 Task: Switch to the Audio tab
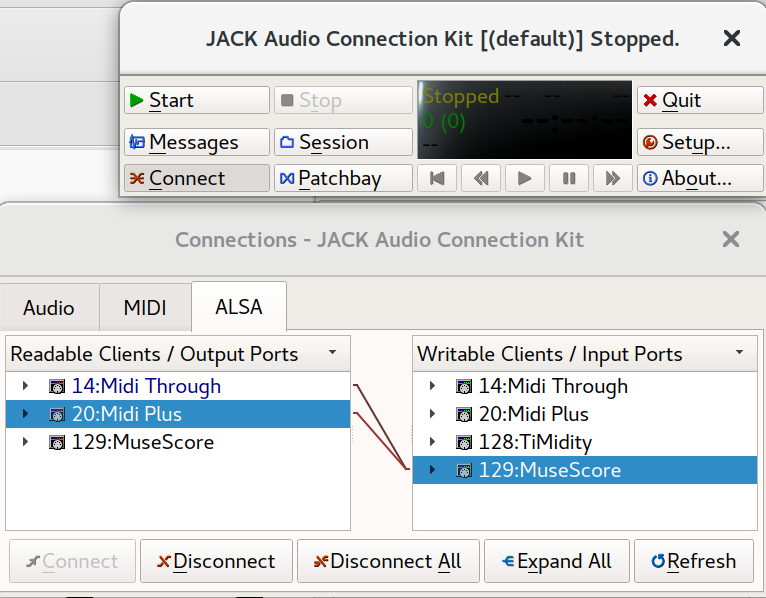(x=49, y=308)
